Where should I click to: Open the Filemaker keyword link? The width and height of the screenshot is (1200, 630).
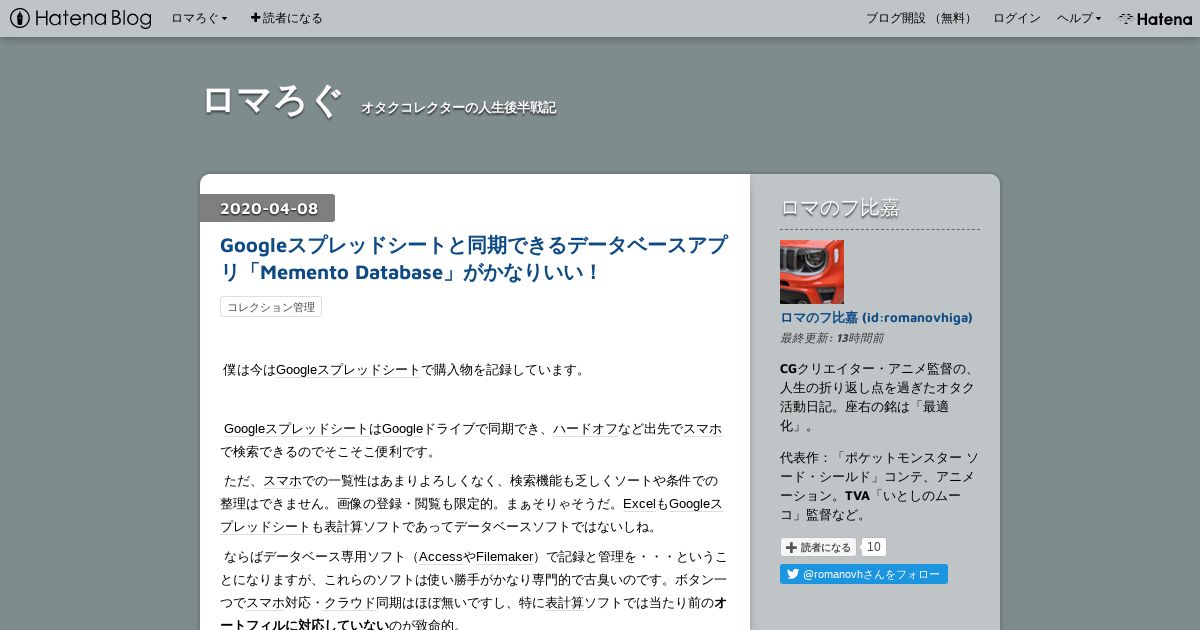[505, 556]
